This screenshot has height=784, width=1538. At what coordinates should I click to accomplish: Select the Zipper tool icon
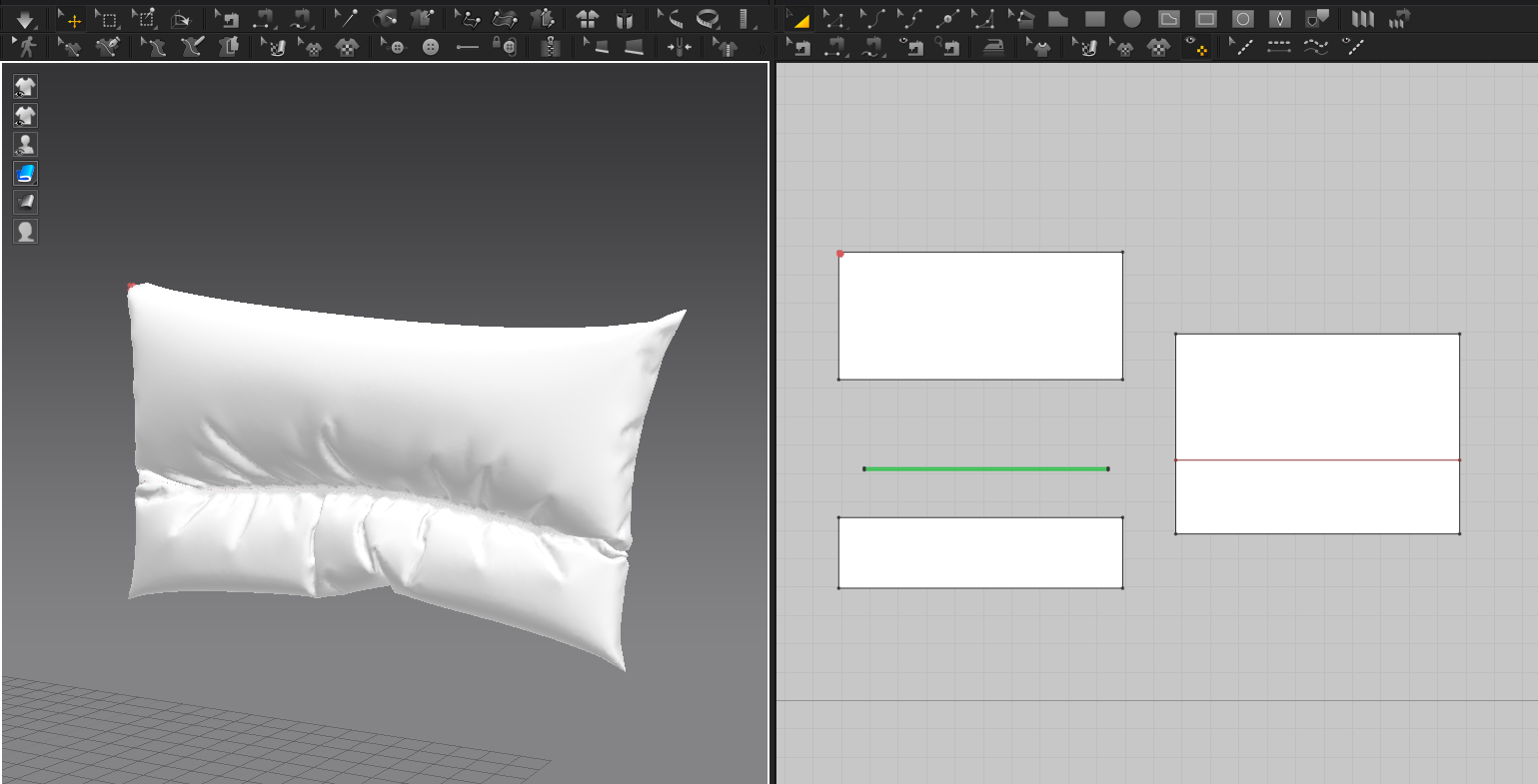(549, 46)
